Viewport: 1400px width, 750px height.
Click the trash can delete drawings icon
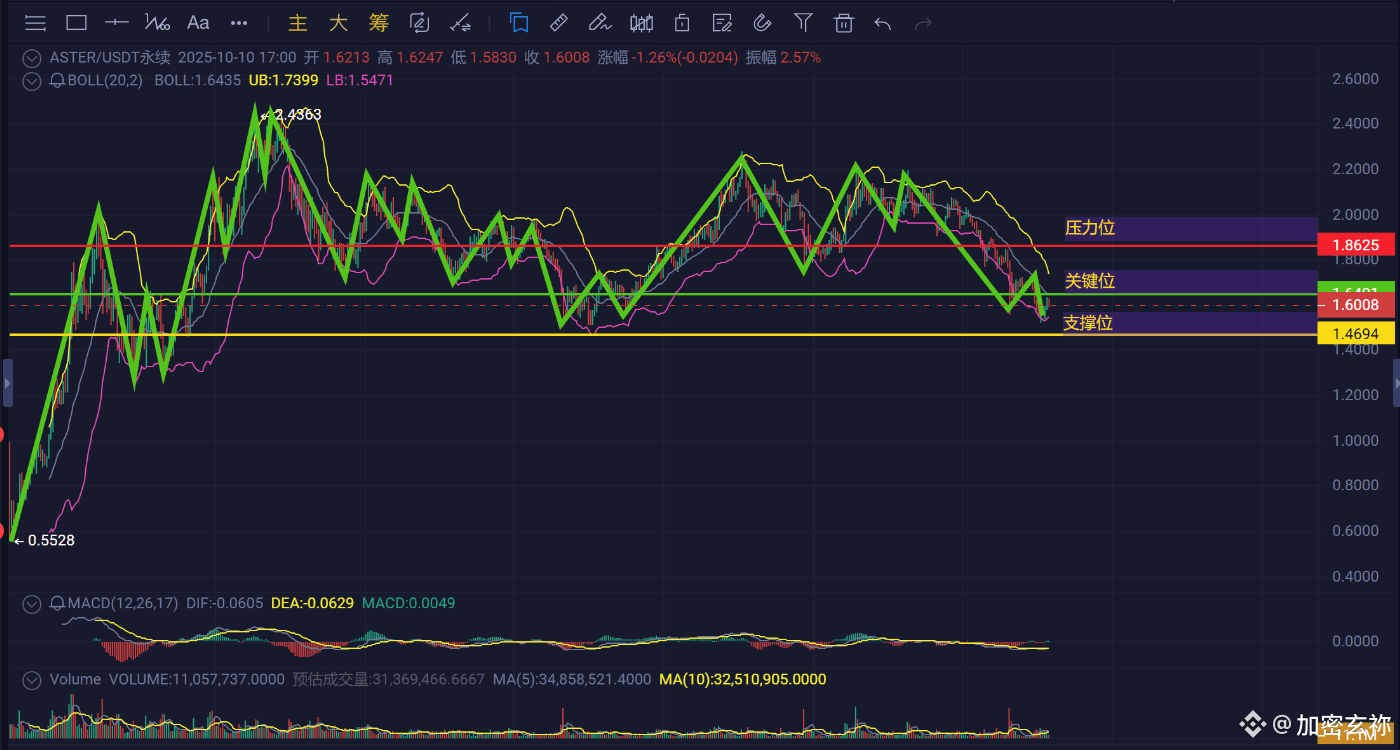coord(844,22)
